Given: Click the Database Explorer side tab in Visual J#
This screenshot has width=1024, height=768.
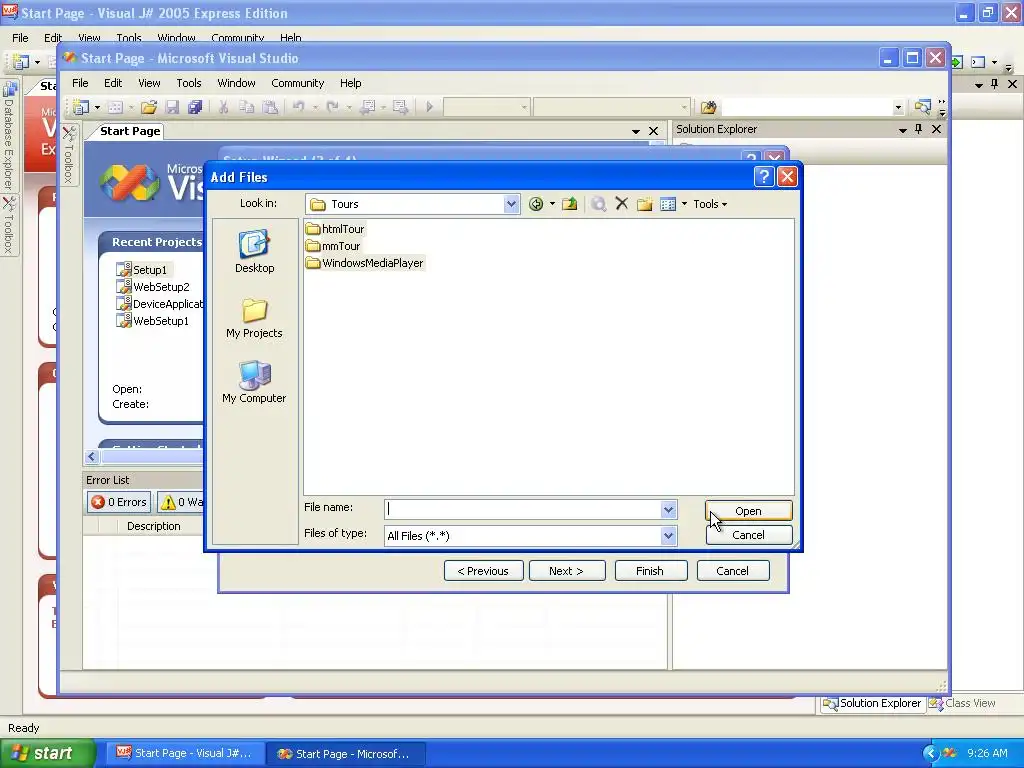Looking at the screenshot, I should pyautogui.click(x=9, y=135).
